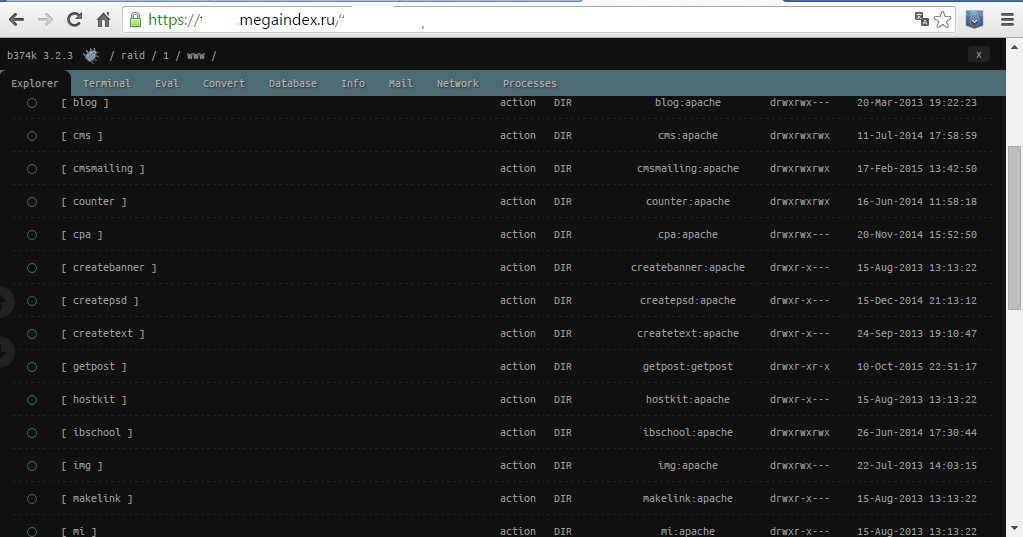Image resolution: width=1023 pixels, height=537 pixels.
Task: Open the ibschool directory
Action: pyautogui.click(x=97, y=433)
